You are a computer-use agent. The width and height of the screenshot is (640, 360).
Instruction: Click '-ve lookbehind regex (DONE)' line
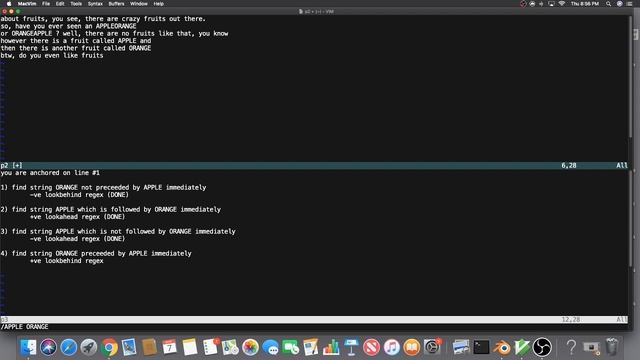[x=79, y=195]
